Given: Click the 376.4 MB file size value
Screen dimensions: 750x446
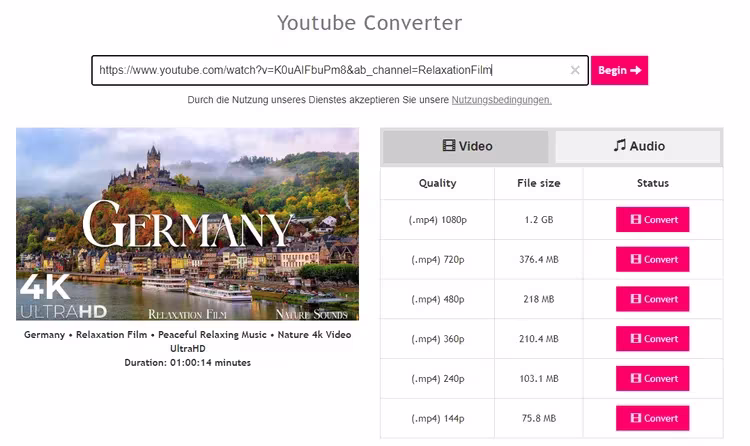Looking at the screenshot, I should [x=539, y=259].
